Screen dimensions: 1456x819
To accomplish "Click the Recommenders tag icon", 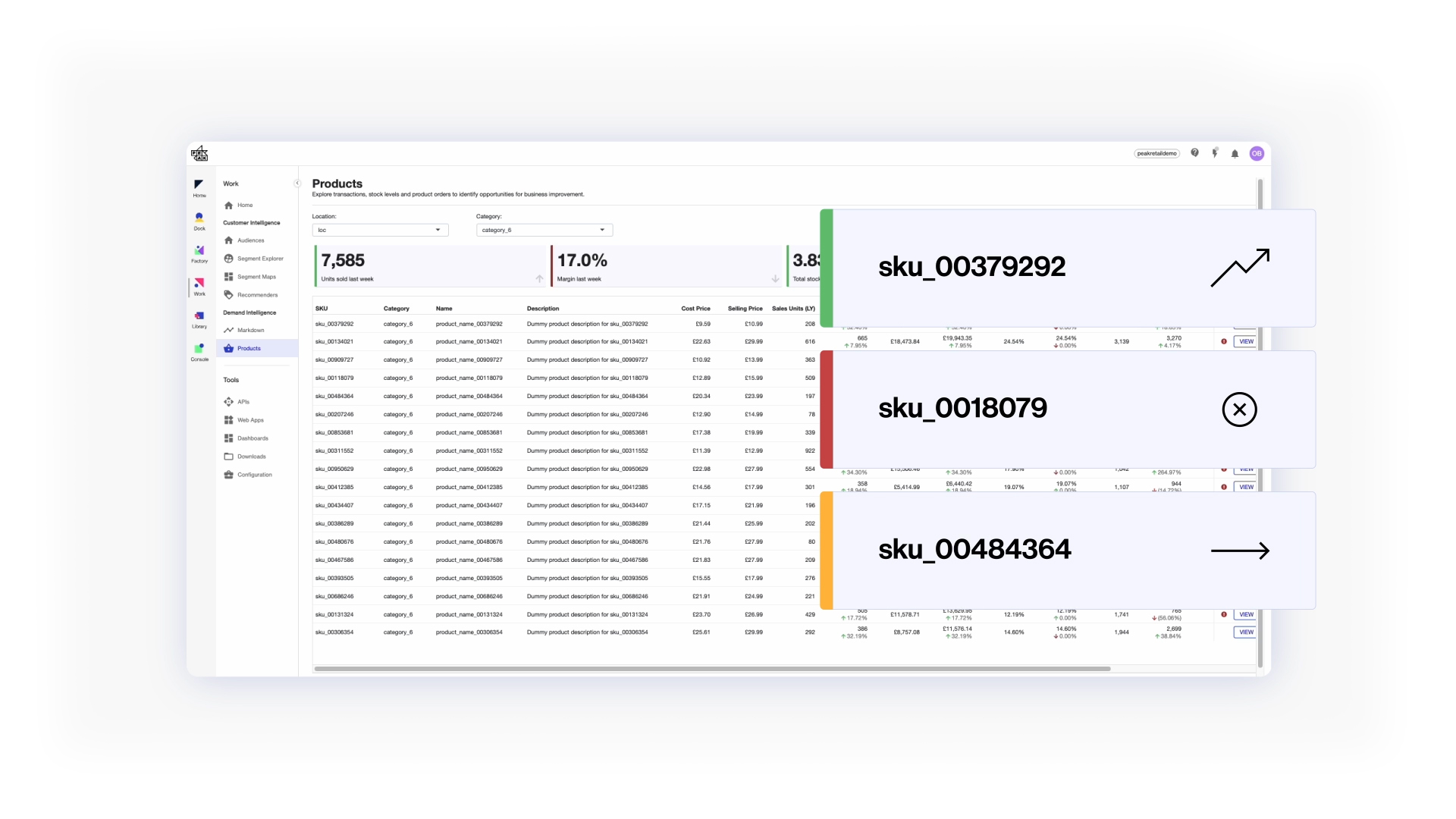I will pos(228,294).
